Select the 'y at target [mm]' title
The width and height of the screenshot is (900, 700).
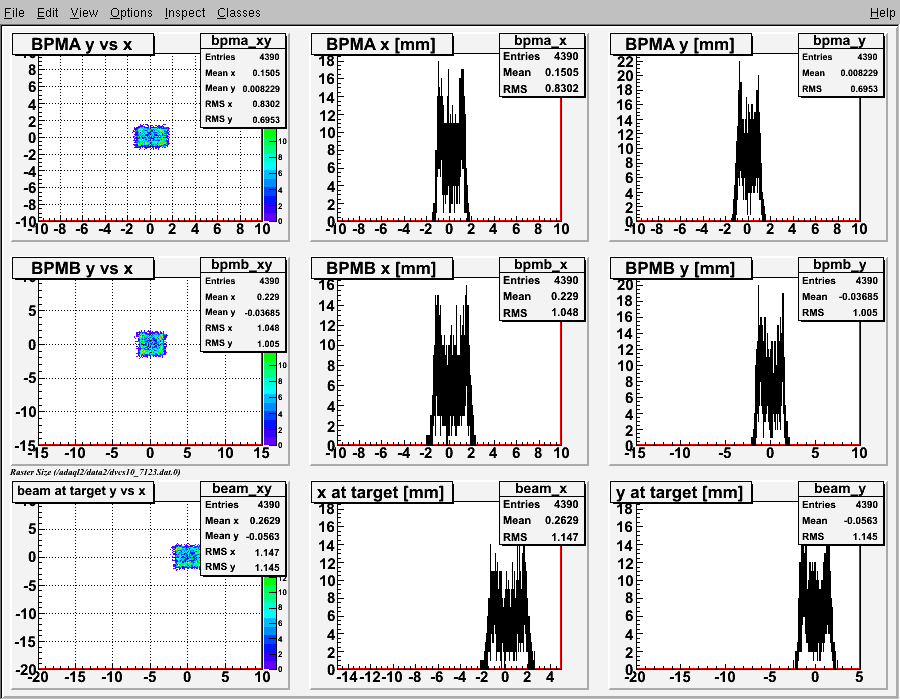point(681,492)
